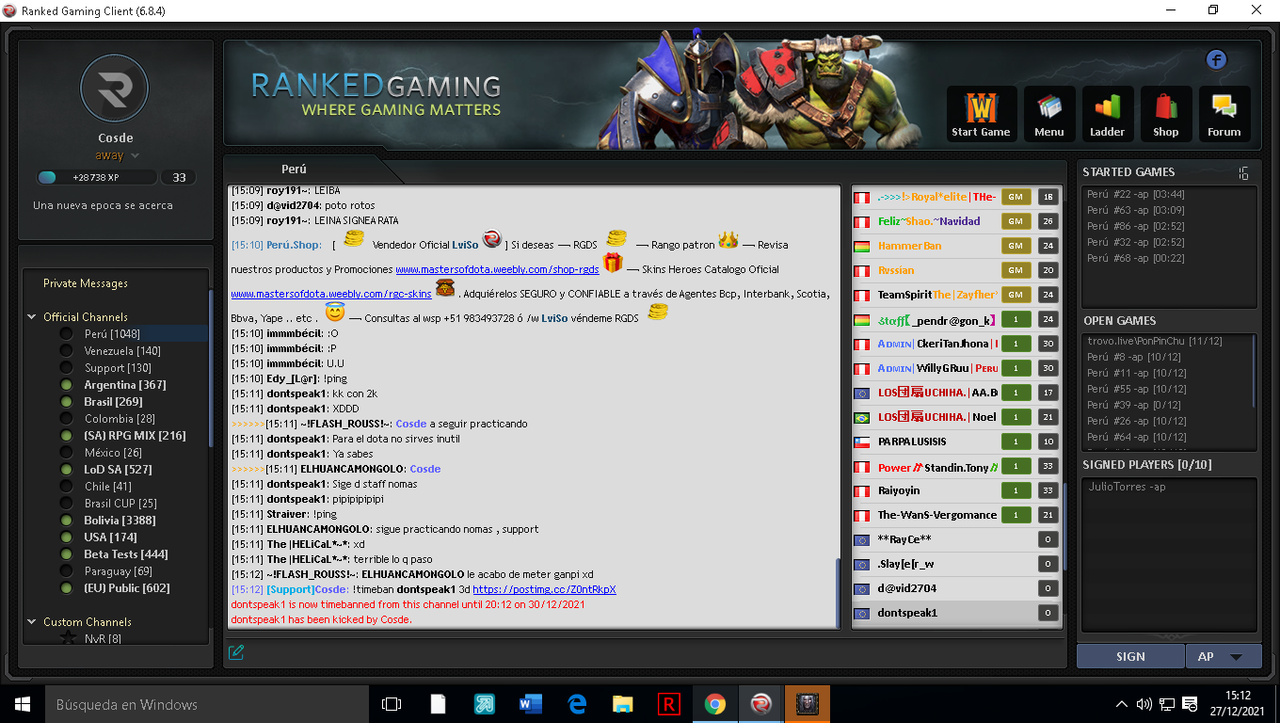Visit the Facebook page icon
1280x723 pixels.
[1216, 60]
